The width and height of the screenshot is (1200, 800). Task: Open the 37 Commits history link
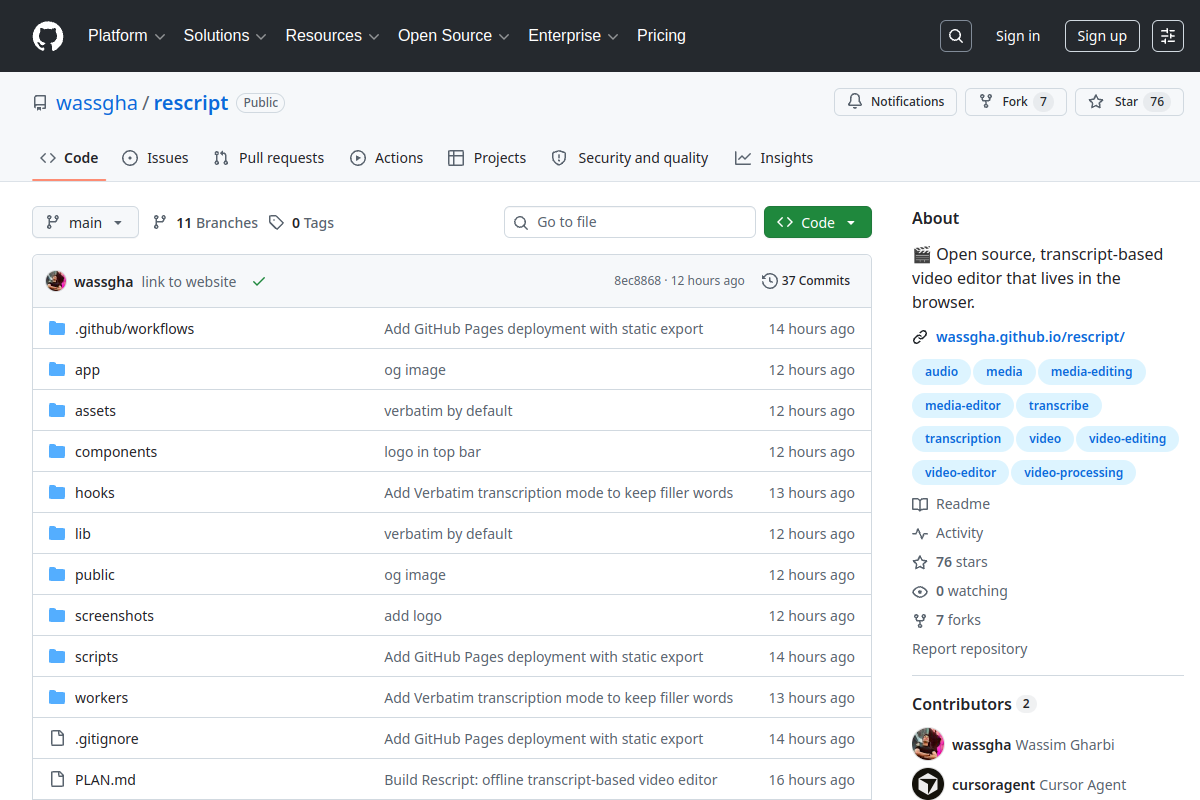[806, 281]
